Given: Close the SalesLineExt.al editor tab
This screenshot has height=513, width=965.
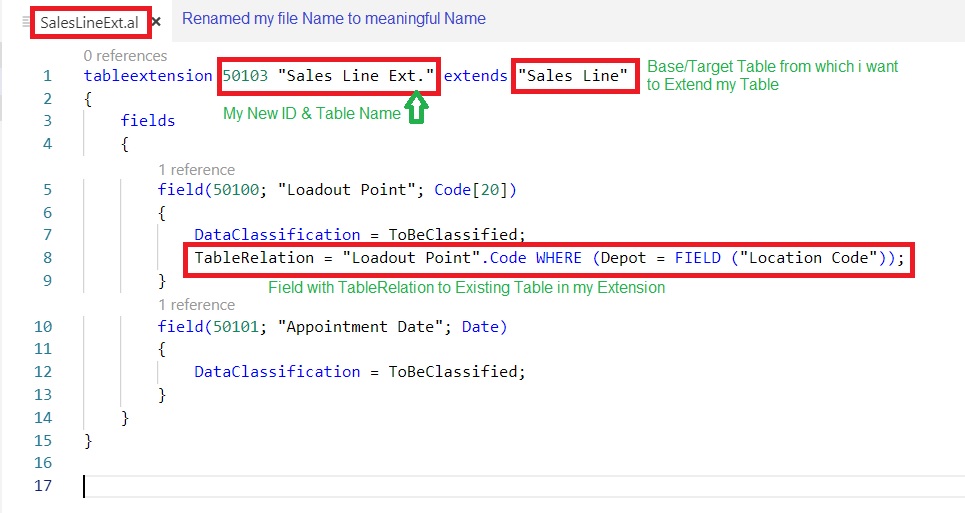Looking at the screenshot, I should click(x=157, y=21).
